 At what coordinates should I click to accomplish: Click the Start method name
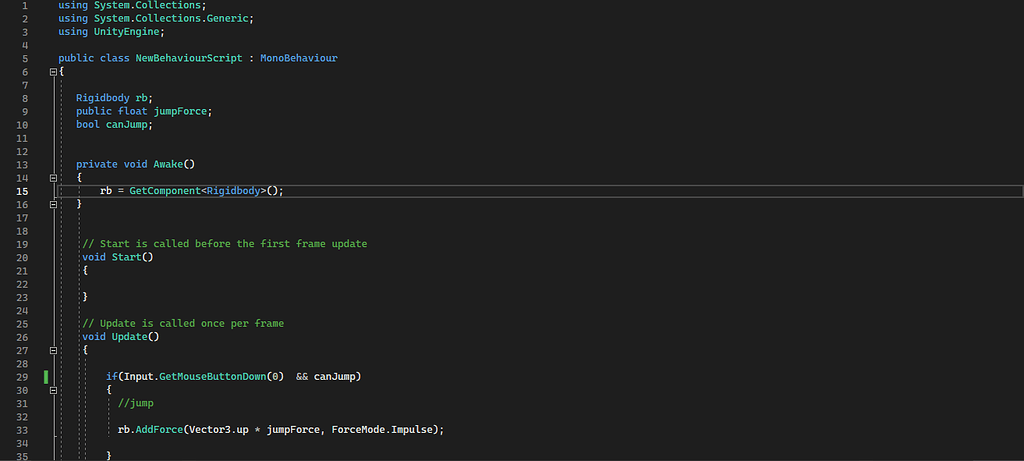[x=126, y=257]
